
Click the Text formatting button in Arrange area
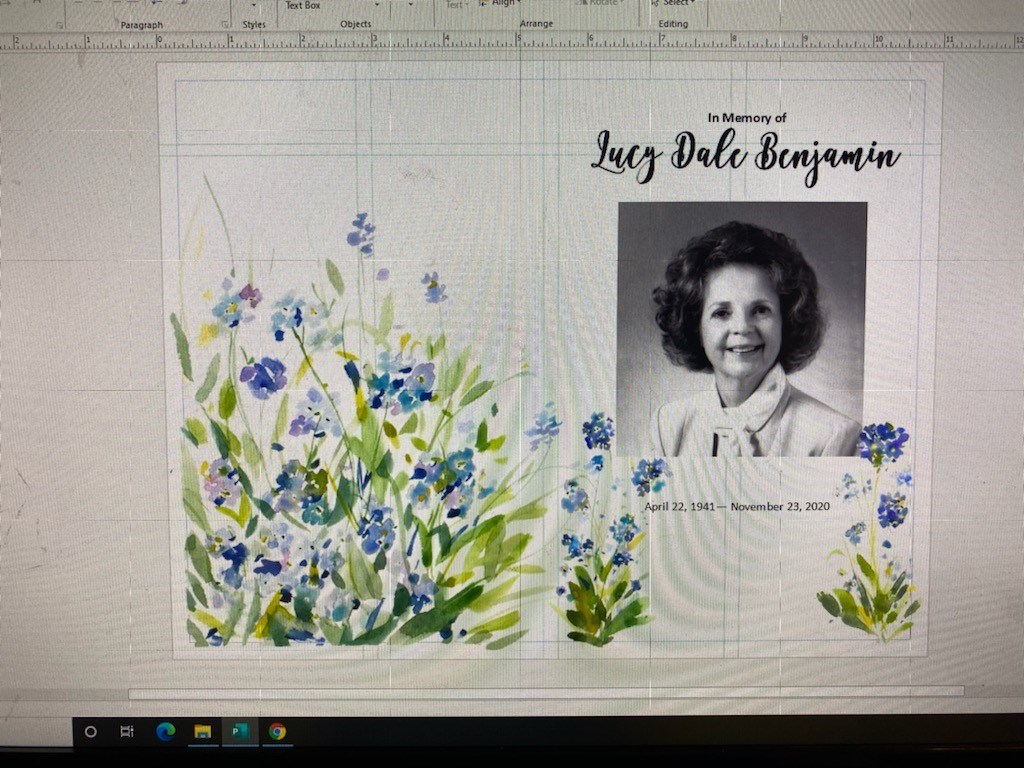pyautogui.click(x=456, y=3)
